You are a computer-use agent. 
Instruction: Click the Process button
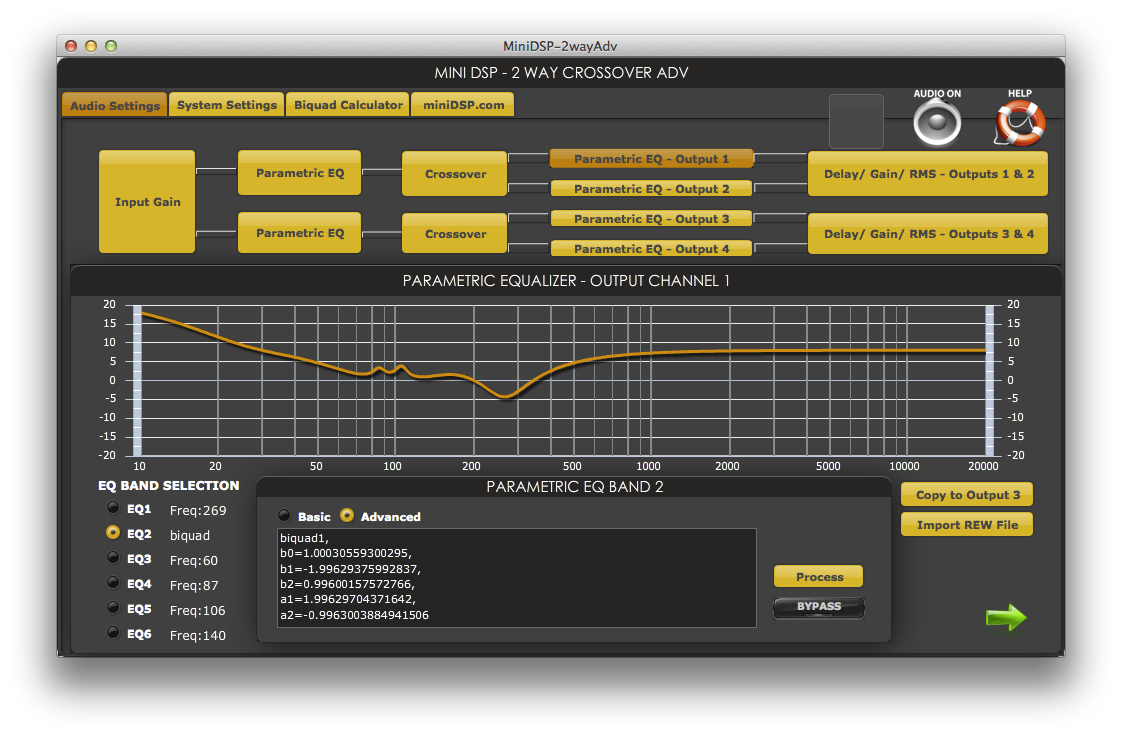819,576
